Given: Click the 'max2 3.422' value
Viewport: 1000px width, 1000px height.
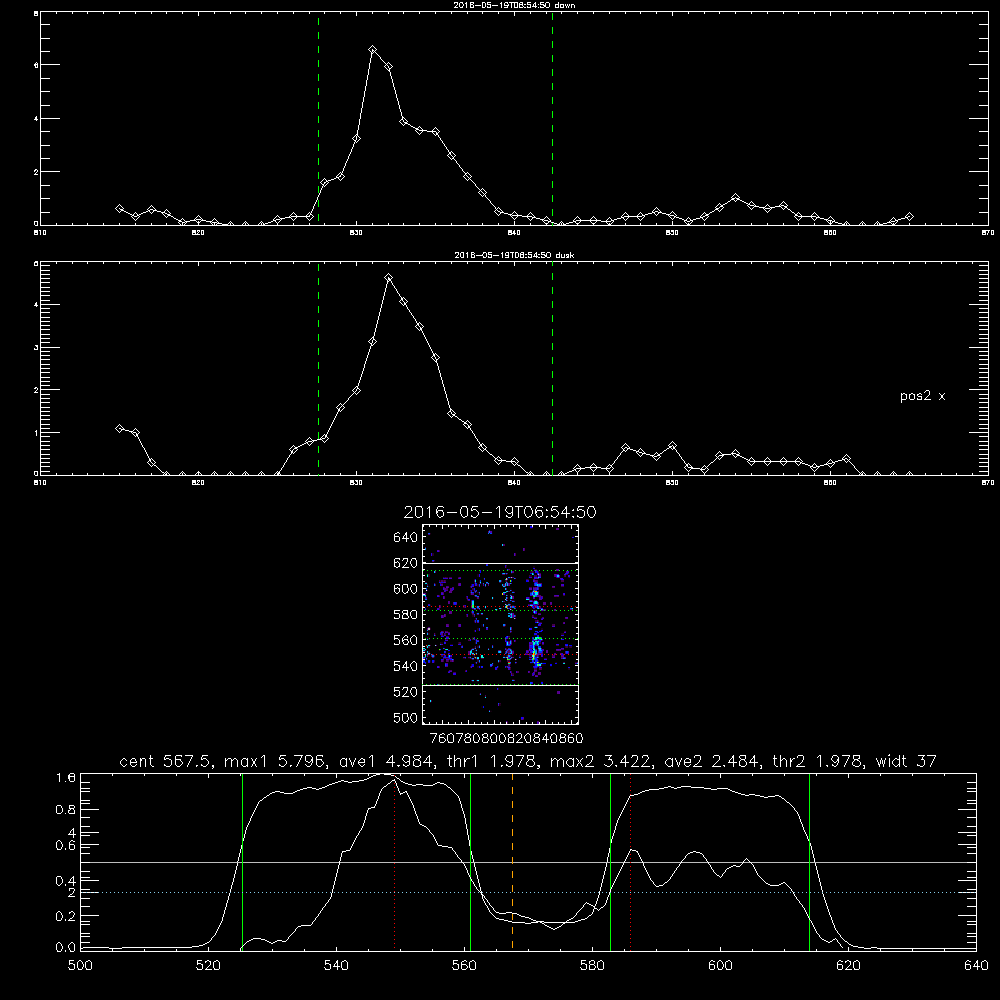Looking at the screenshot, I should [600, 761].
